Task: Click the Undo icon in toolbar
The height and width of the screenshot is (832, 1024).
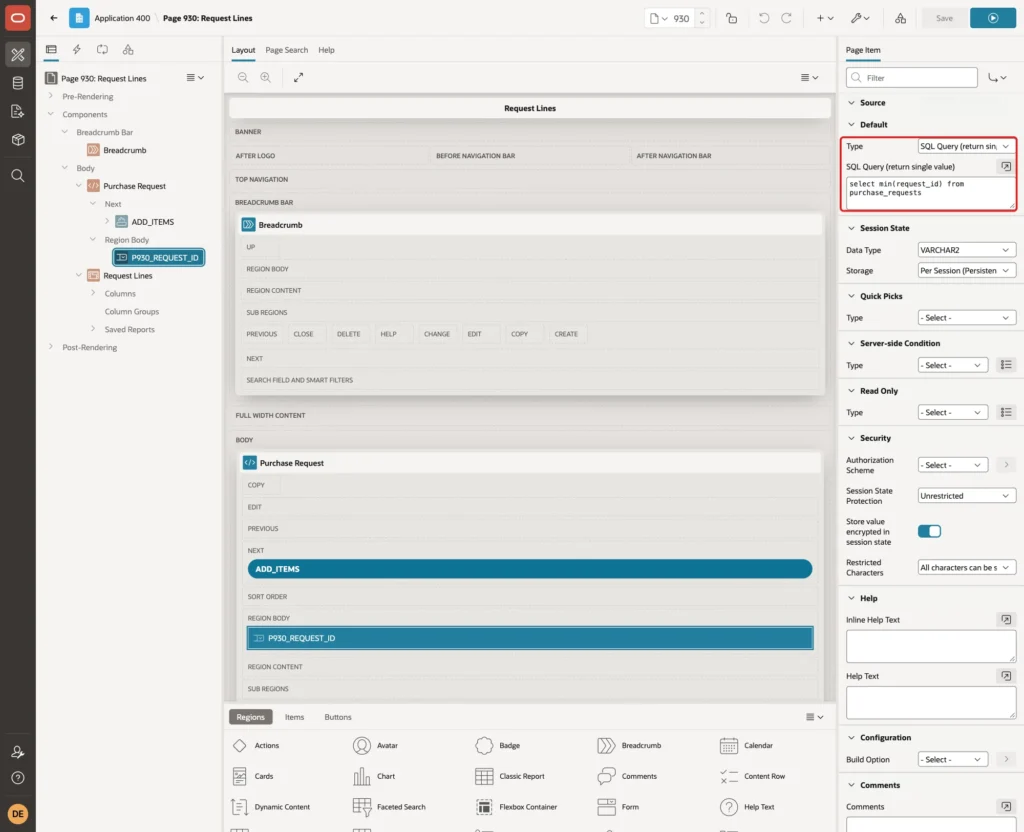Action: coord(763,18)
